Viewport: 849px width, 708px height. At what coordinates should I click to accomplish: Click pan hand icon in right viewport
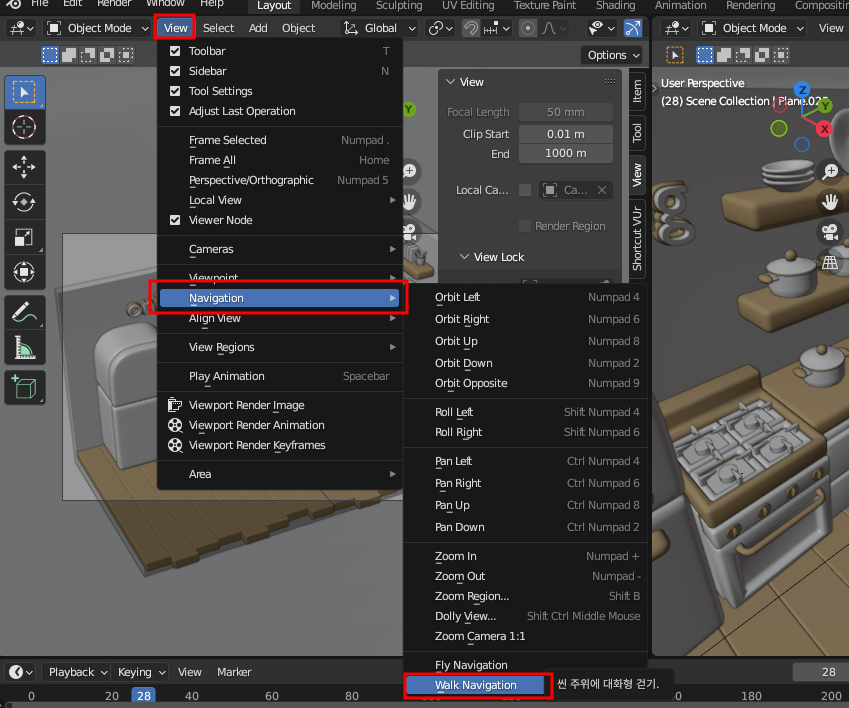(x=830, y=202)
